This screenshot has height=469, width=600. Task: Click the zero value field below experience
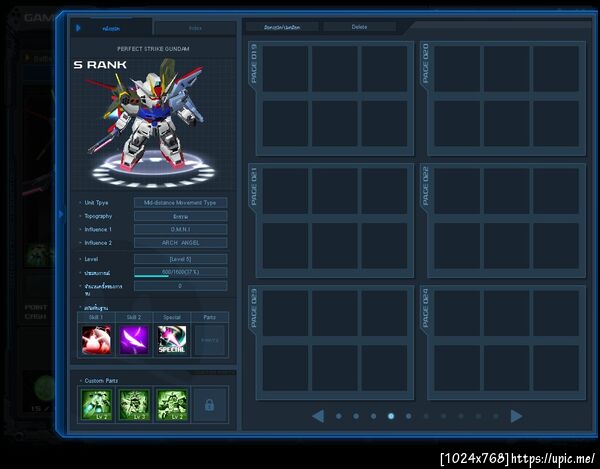[180, 286]
